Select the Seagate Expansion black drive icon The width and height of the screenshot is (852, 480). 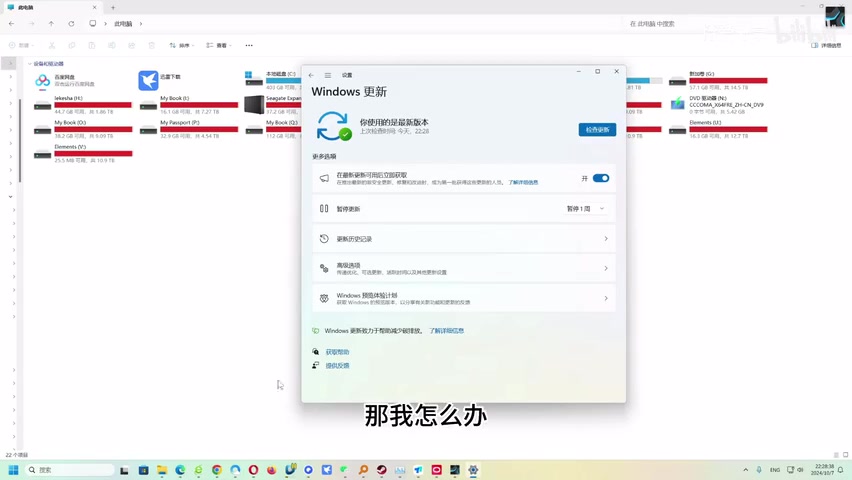254,104
